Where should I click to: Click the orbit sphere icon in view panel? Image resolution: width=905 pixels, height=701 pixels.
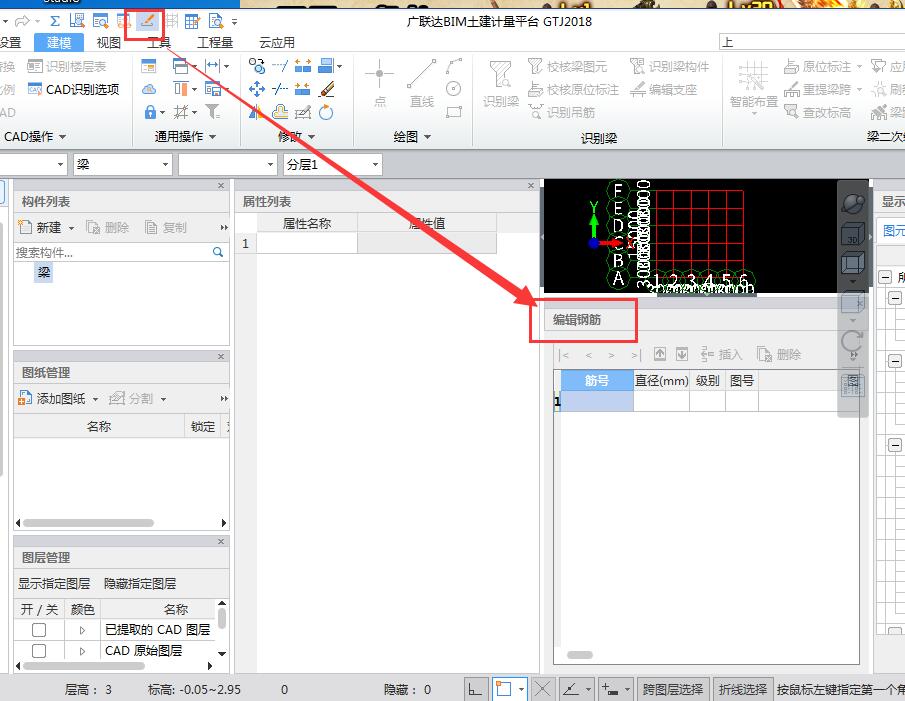[x=853, y=203]
